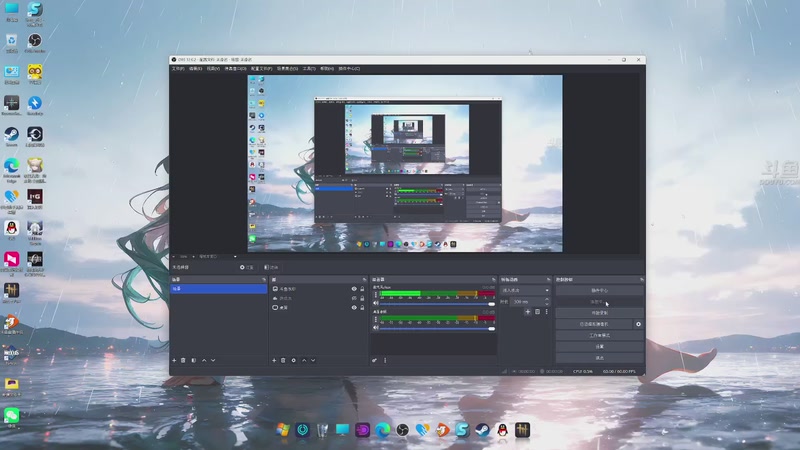Open the 编辑(E) menu
Screen dimensions: 800x450
tap(195, 68)
